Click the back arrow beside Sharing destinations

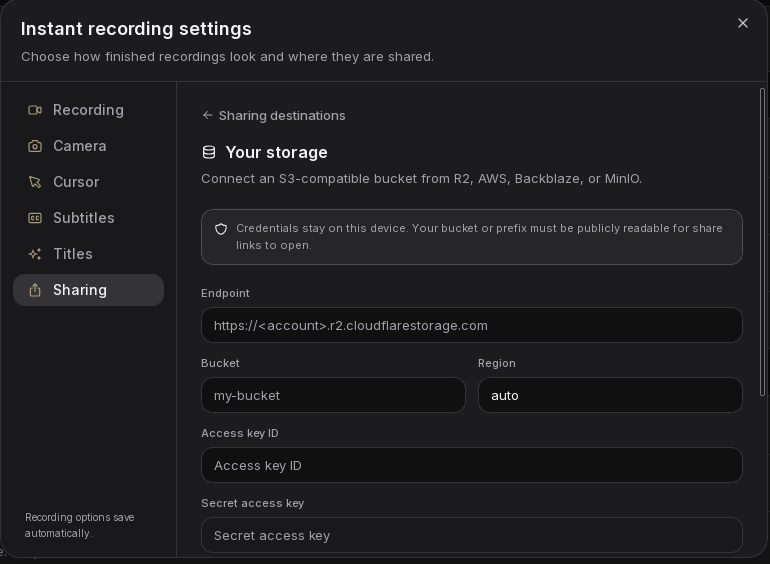[207, 115]
